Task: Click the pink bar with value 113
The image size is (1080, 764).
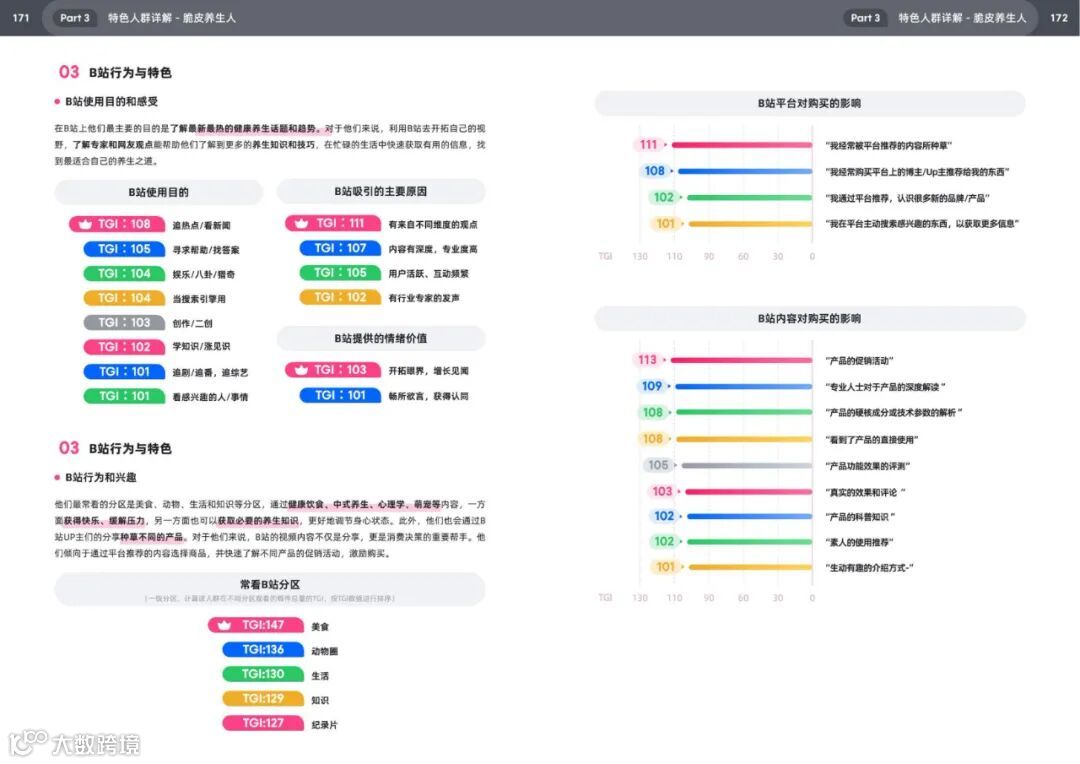Action: click(741, 360)
